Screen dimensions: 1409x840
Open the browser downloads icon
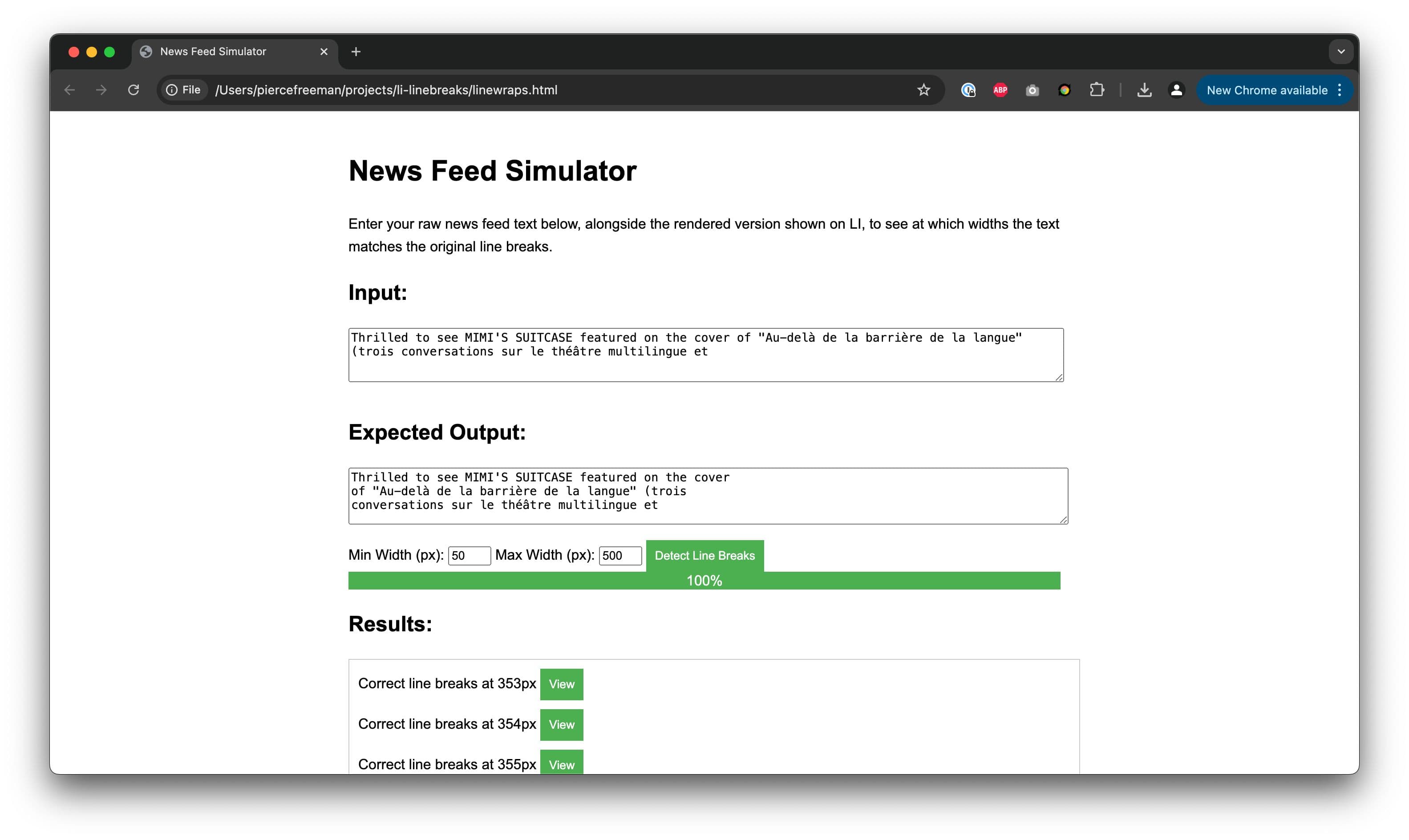[x=1144, y=90]
